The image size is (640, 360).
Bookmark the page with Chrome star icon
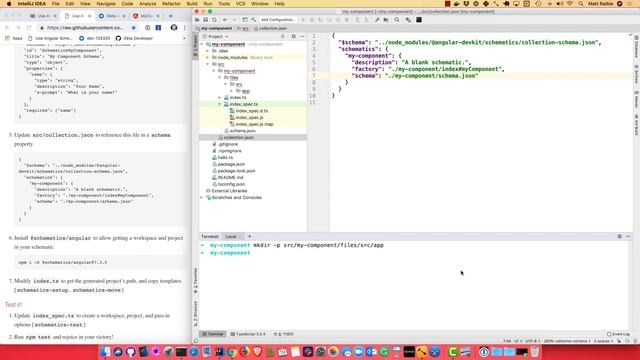(133, 28)
